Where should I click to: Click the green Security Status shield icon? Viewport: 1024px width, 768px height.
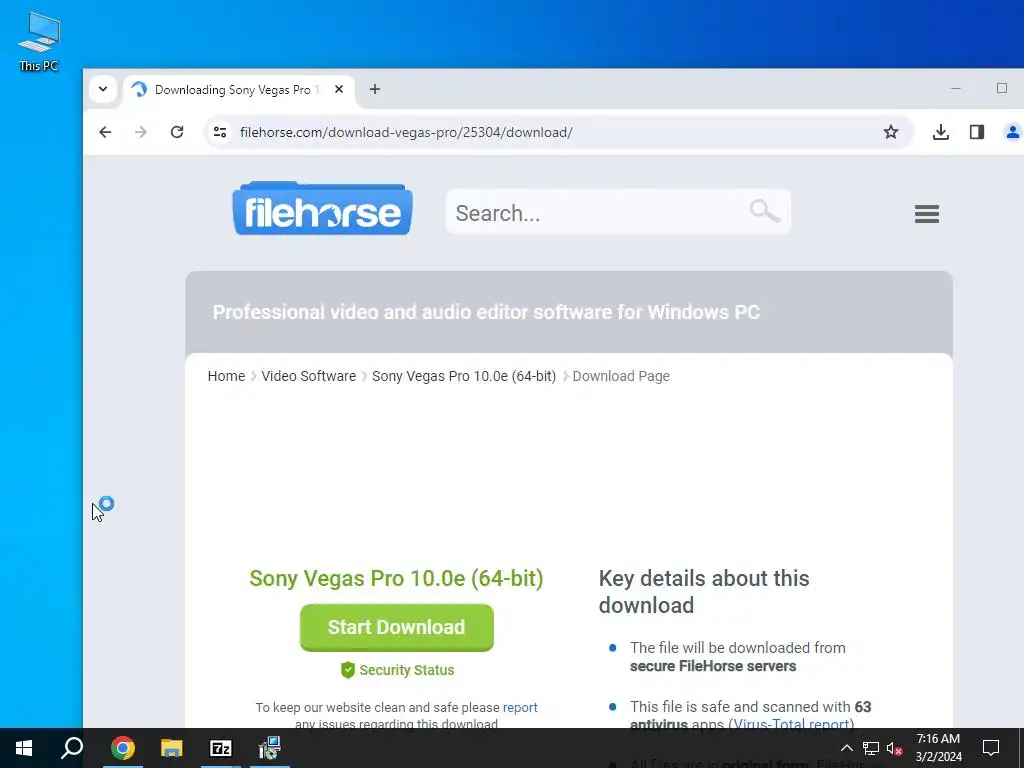coord(347,670)
